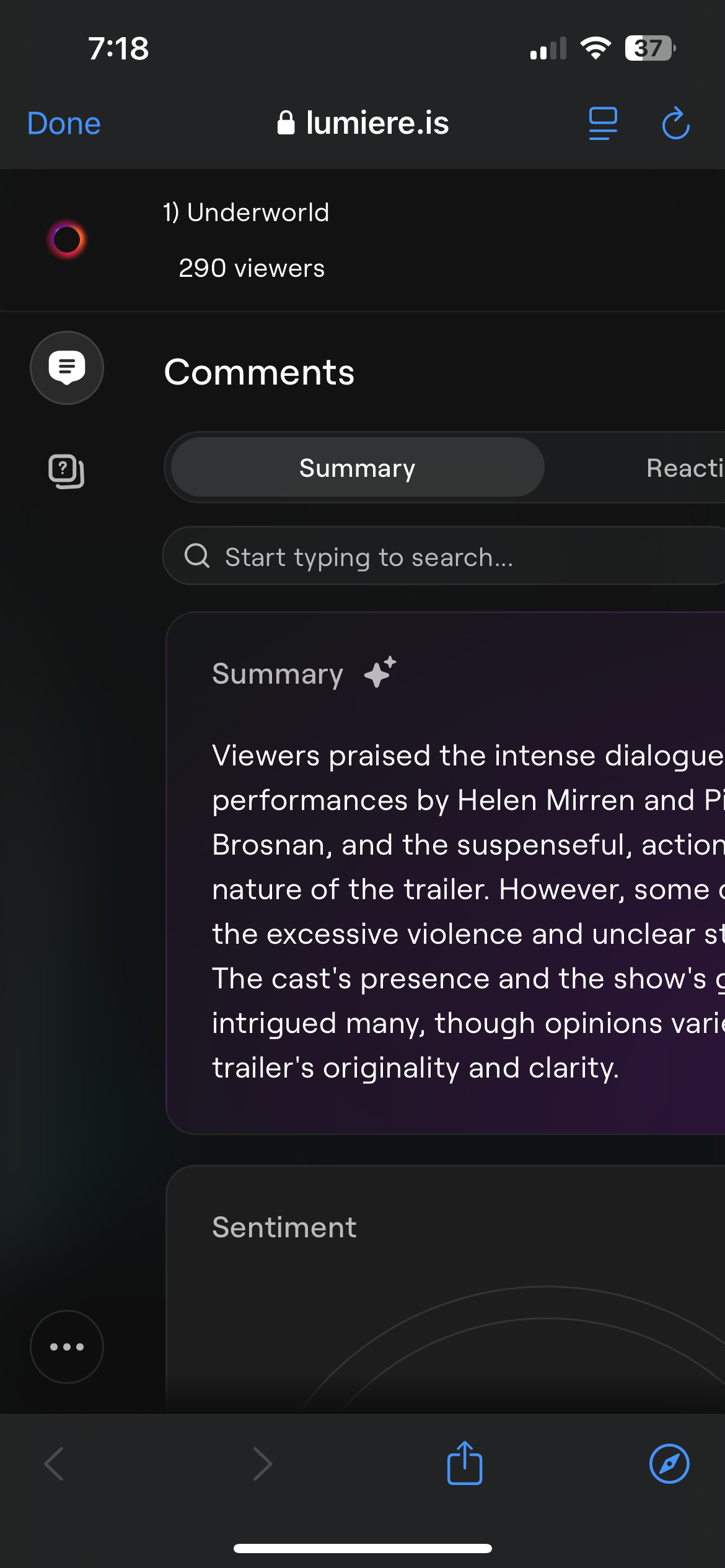The height and width of the screenshot is (1568, 725).
Task: Open page in Safari compass icon
Action: tap(669, 1464)
